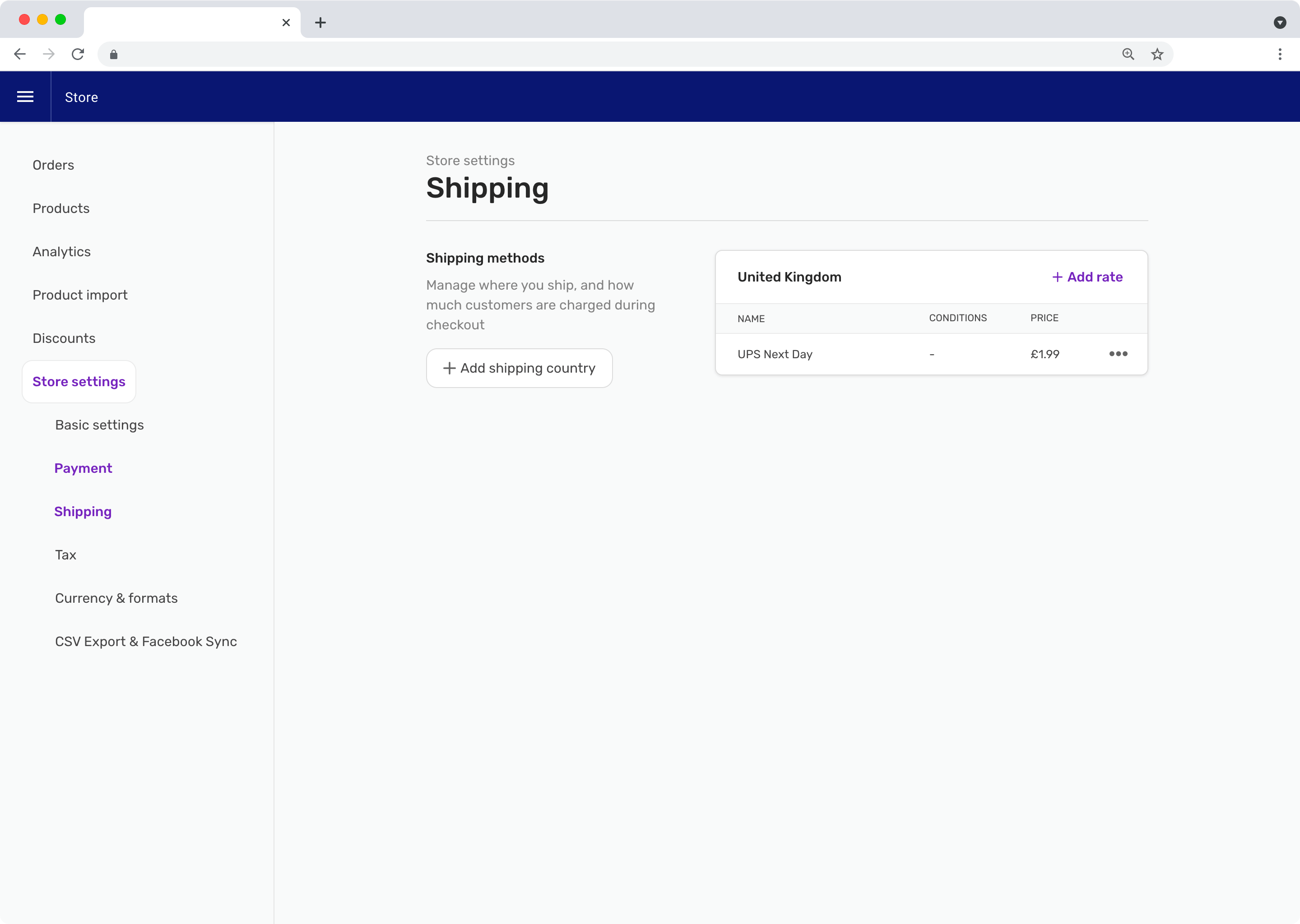Screen dimensions: 1300x924
Task: Switch to the Payment settings page
Action: pyautogui.click(x=83, y=468)
